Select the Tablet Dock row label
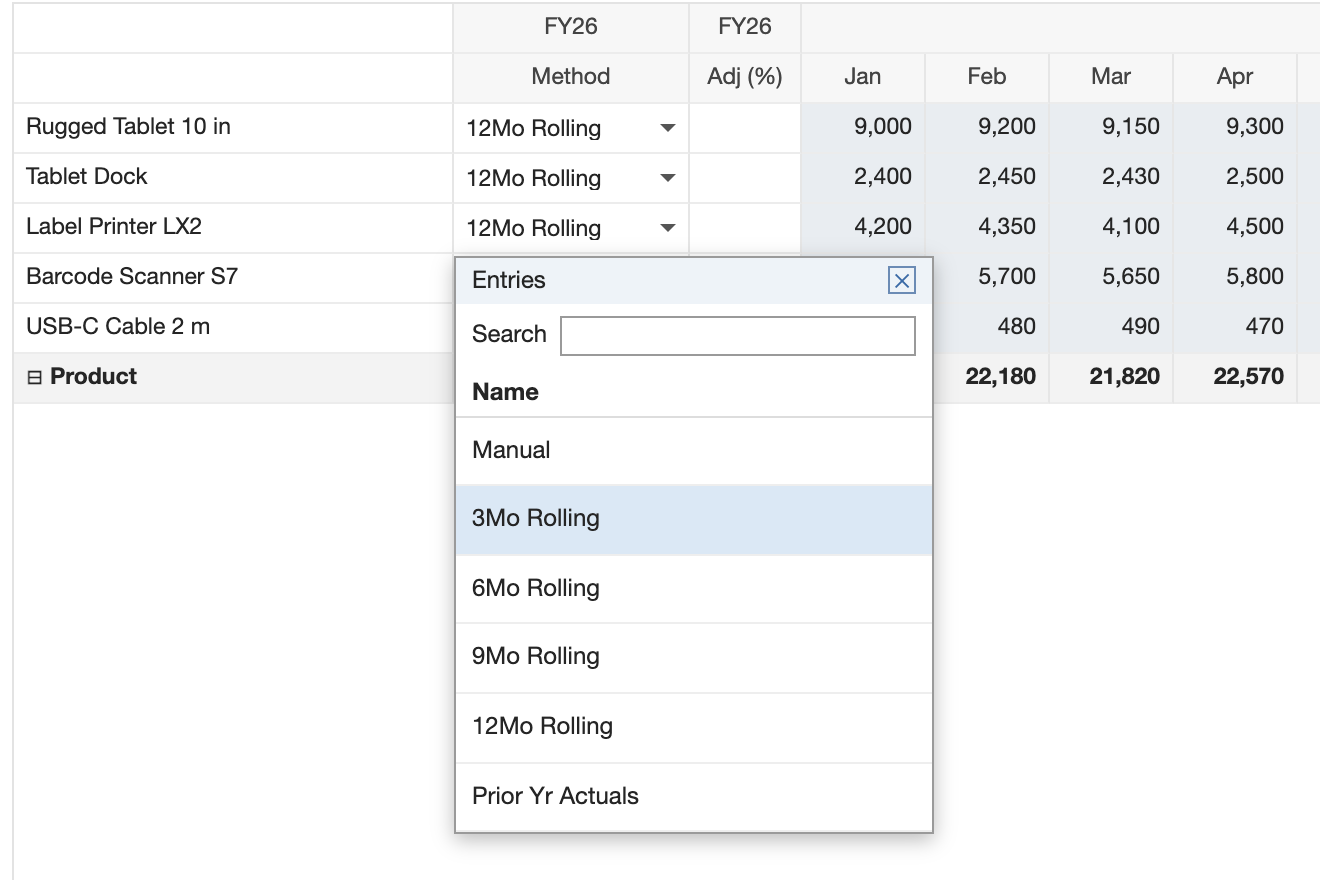Screen dimensions: 1320x880 pyautogui.click(x=86, y=176)
